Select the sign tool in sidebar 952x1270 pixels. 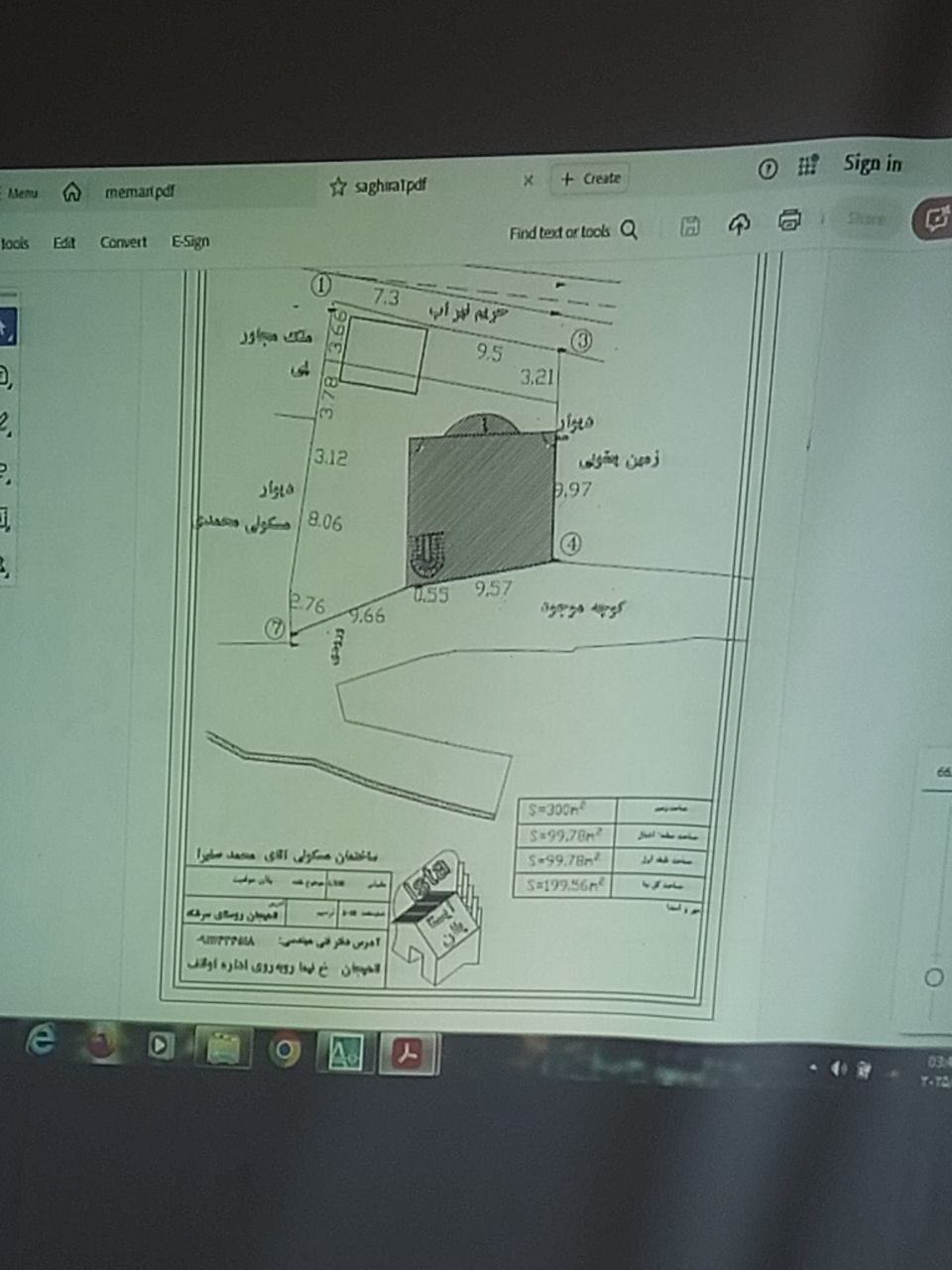pyautogui.click(x=5, y=566)
